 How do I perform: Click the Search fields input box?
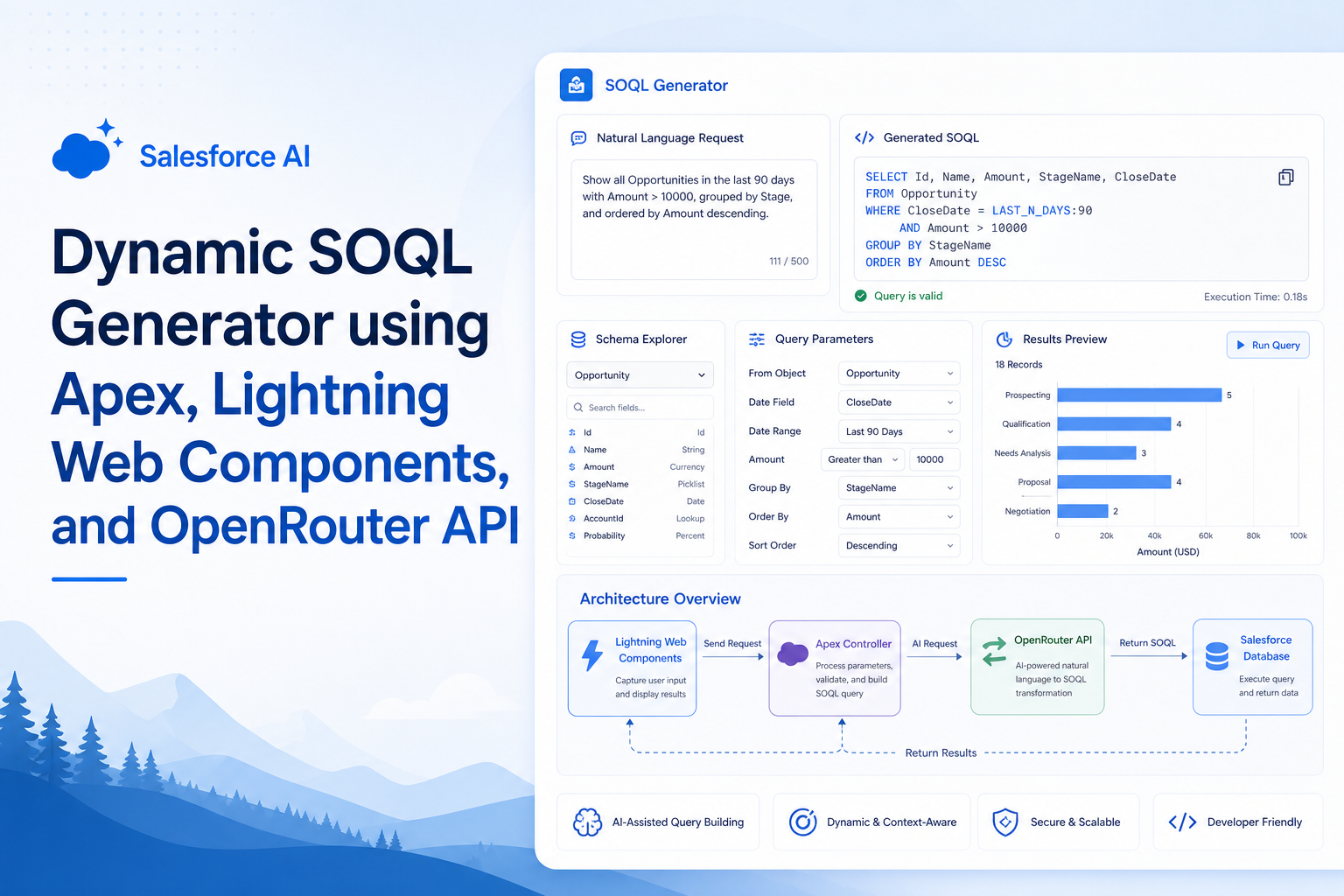coord(640,408)
